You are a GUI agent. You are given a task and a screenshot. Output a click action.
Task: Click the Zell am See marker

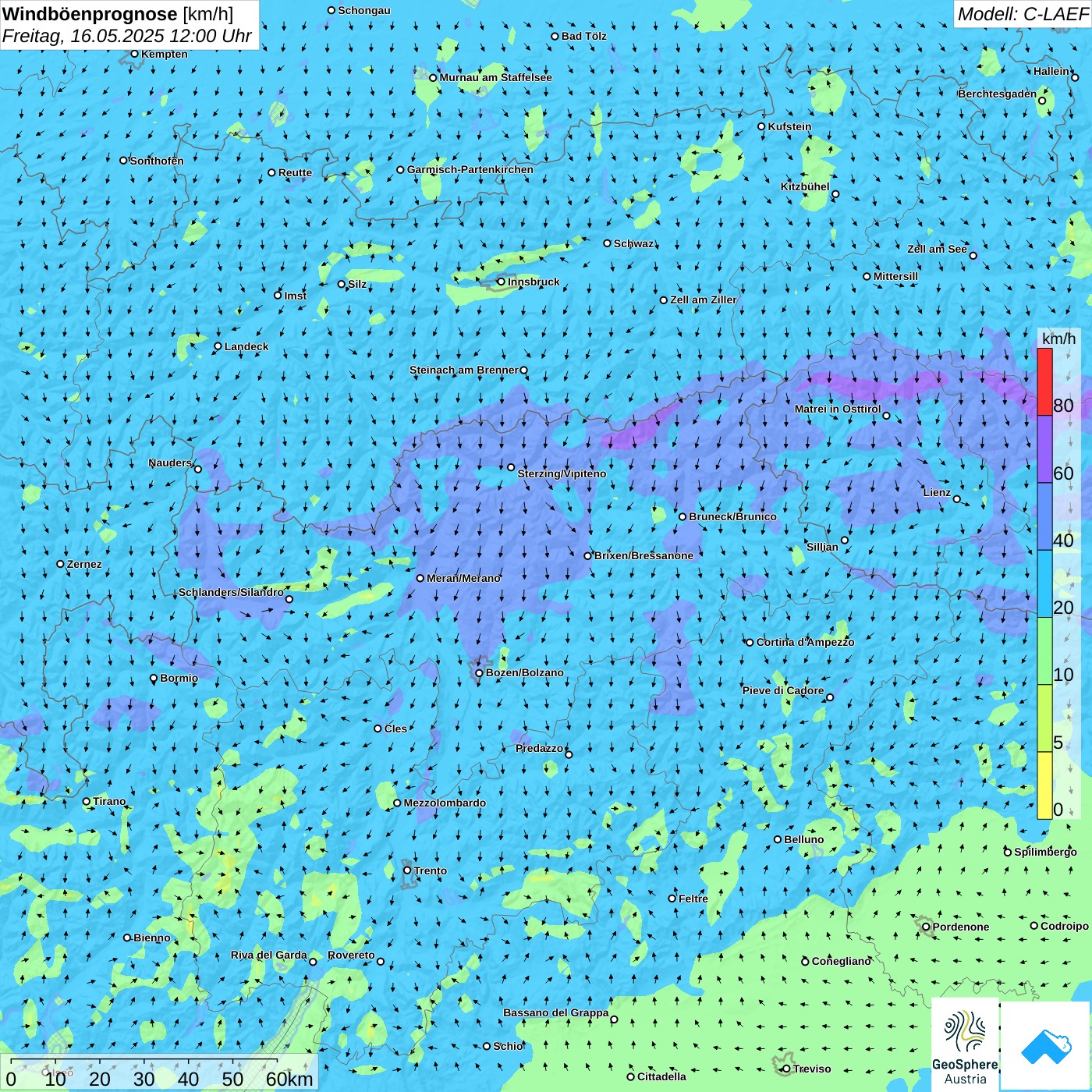tap(973, 255)
